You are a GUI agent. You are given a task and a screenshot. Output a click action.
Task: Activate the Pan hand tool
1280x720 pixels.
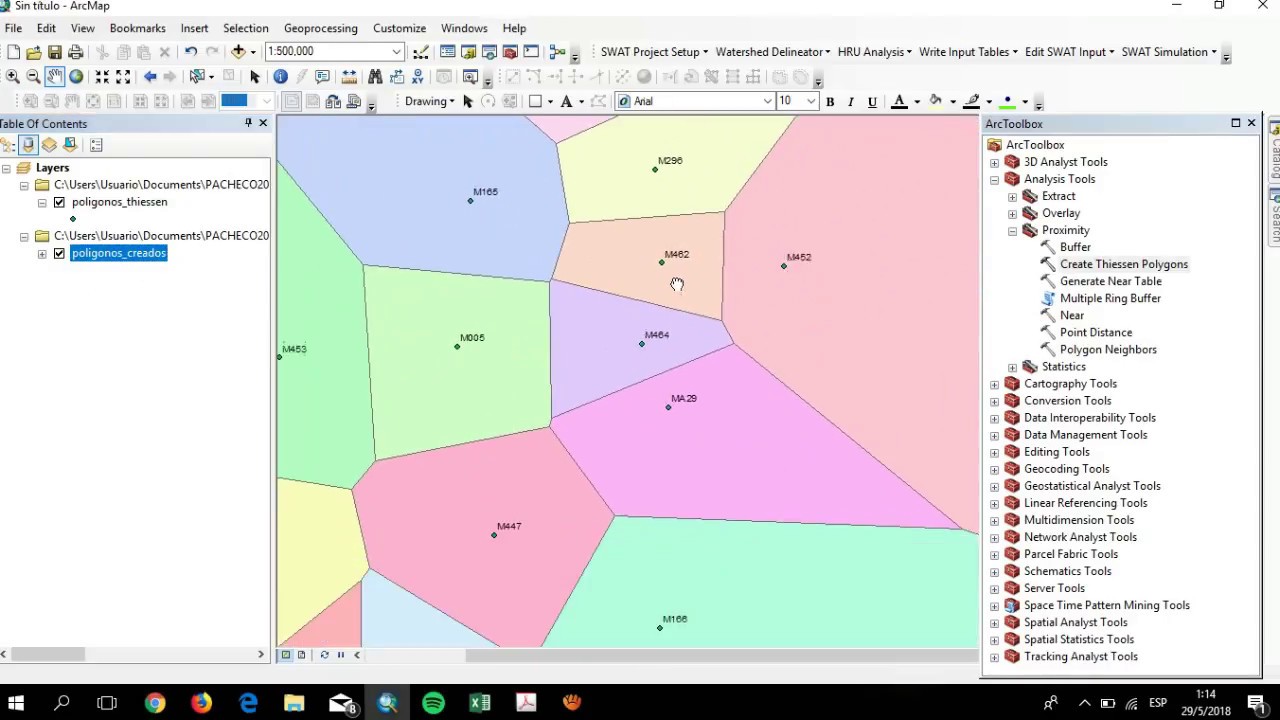click(x=54, y=76)
